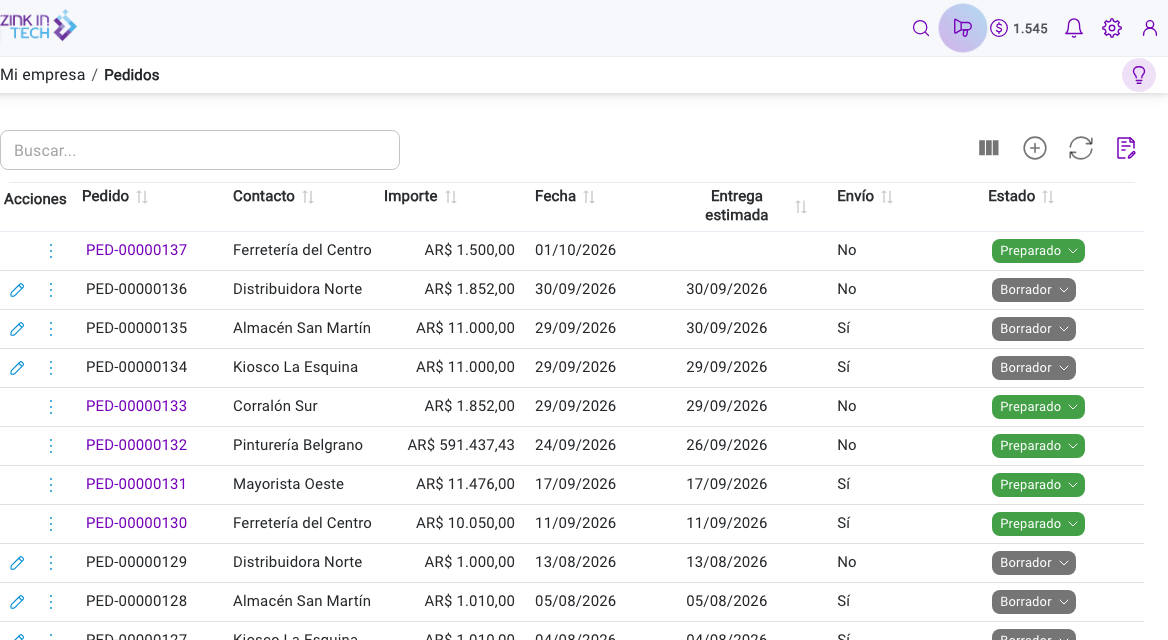This screenshot has width=1168, height=640.
Task: Open Preparado status dropdown for PED-00000133
Action: [x=1038, y=407]
